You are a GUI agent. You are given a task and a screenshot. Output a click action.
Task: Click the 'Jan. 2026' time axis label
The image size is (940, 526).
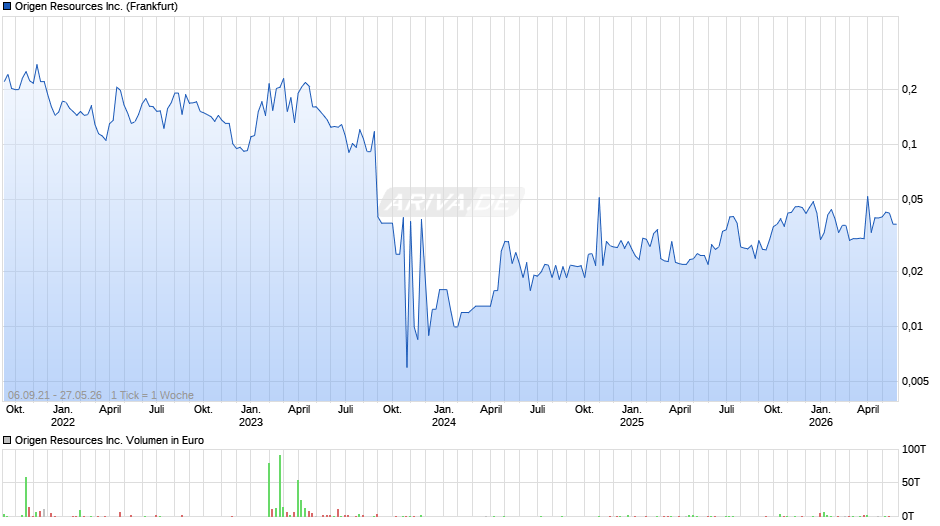(x=821, y=416)
